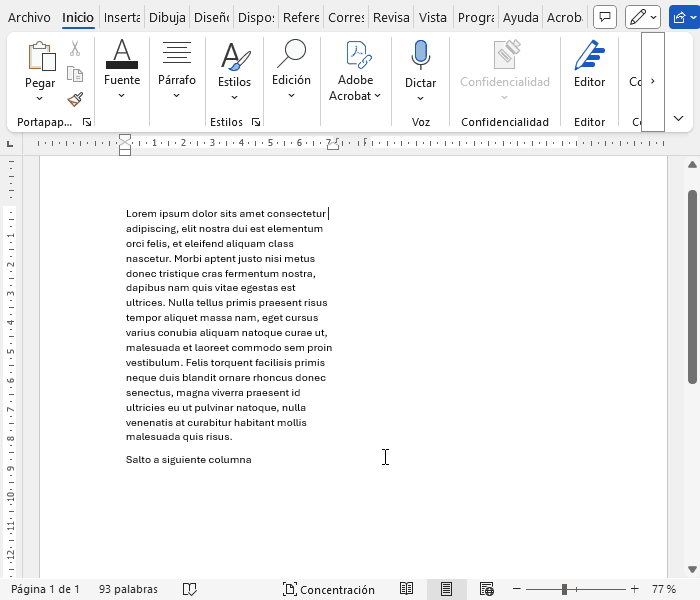Open the spelling check book icon
The image size is (700, 600).
(189, 589)
